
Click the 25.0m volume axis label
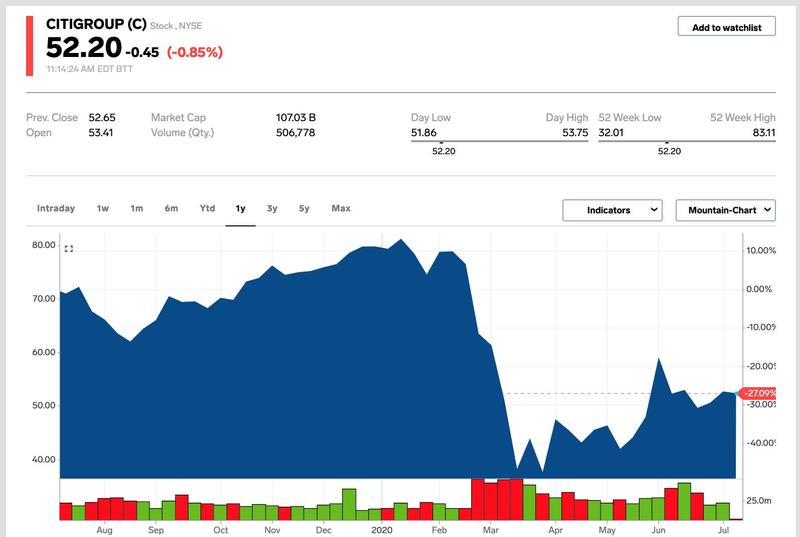(759, 500)
